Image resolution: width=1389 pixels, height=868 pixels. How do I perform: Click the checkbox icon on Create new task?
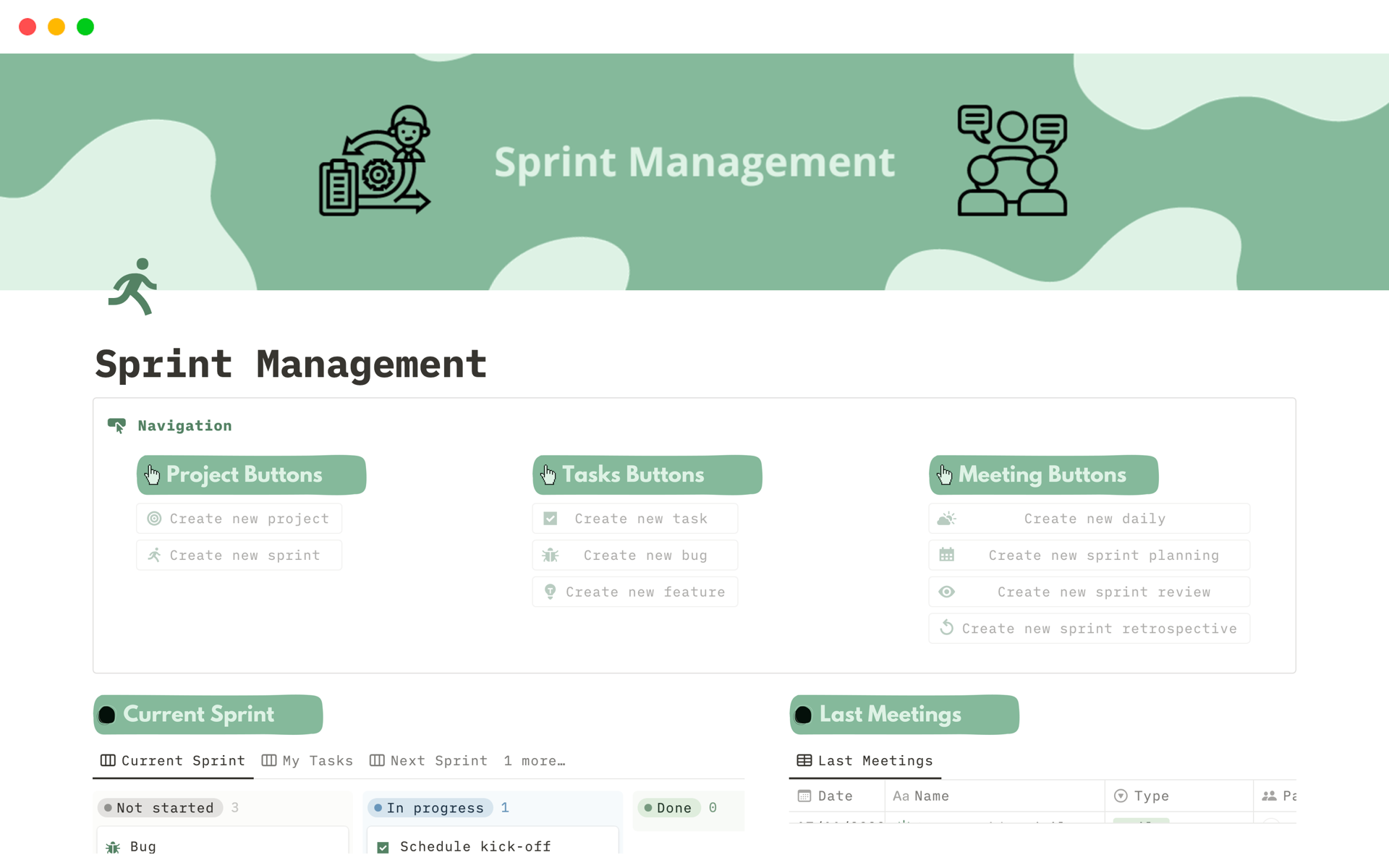coord(551,519)
